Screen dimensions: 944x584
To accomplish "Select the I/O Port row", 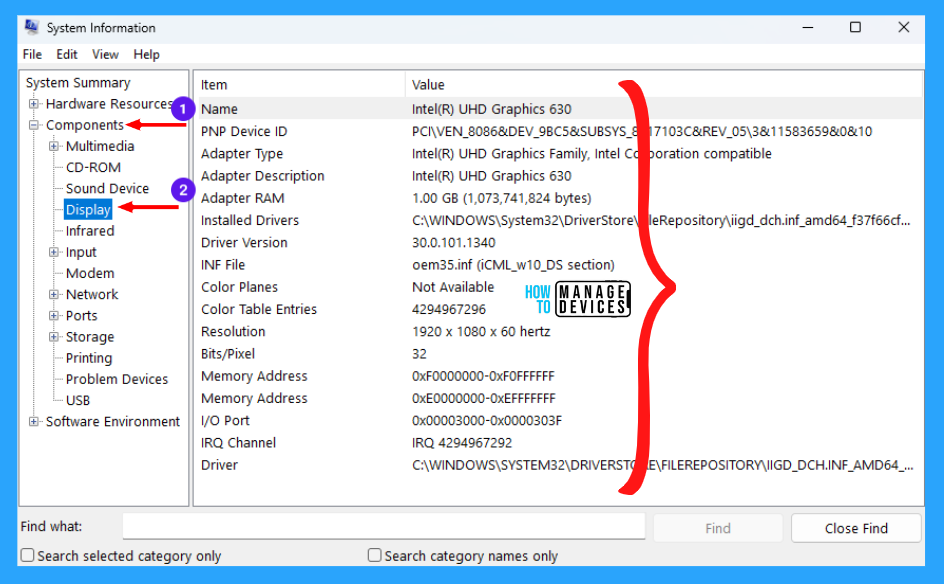I will [x=560, y=421].
